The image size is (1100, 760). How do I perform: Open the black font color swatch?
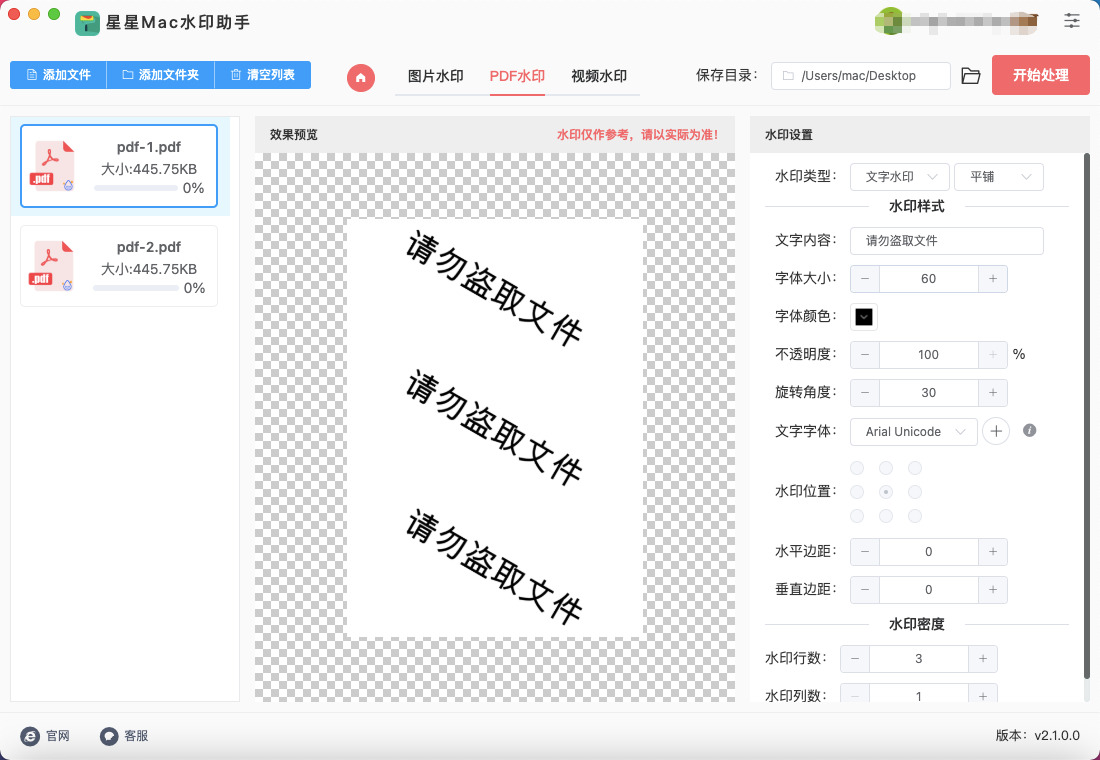point(864,317)
